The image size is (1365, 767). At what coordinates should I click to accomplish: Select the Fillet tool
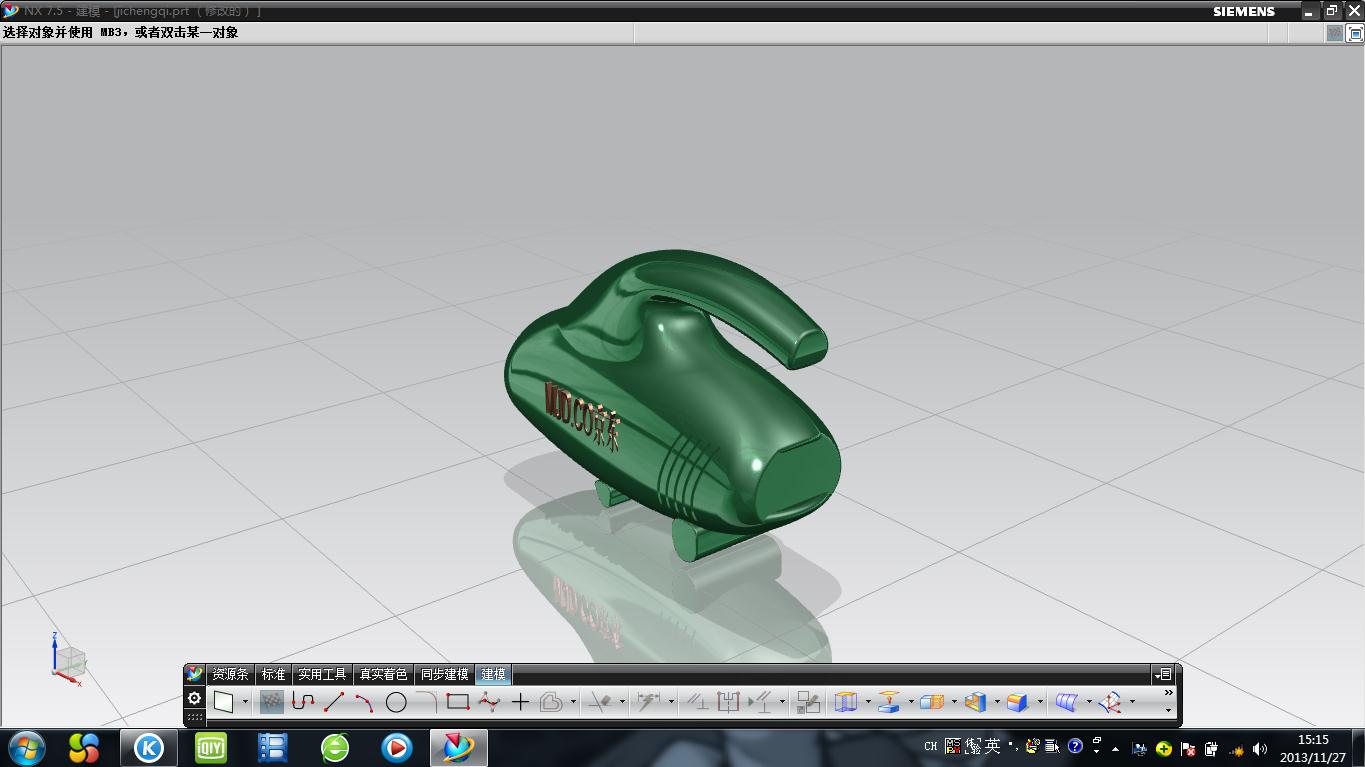pos(427,702)
